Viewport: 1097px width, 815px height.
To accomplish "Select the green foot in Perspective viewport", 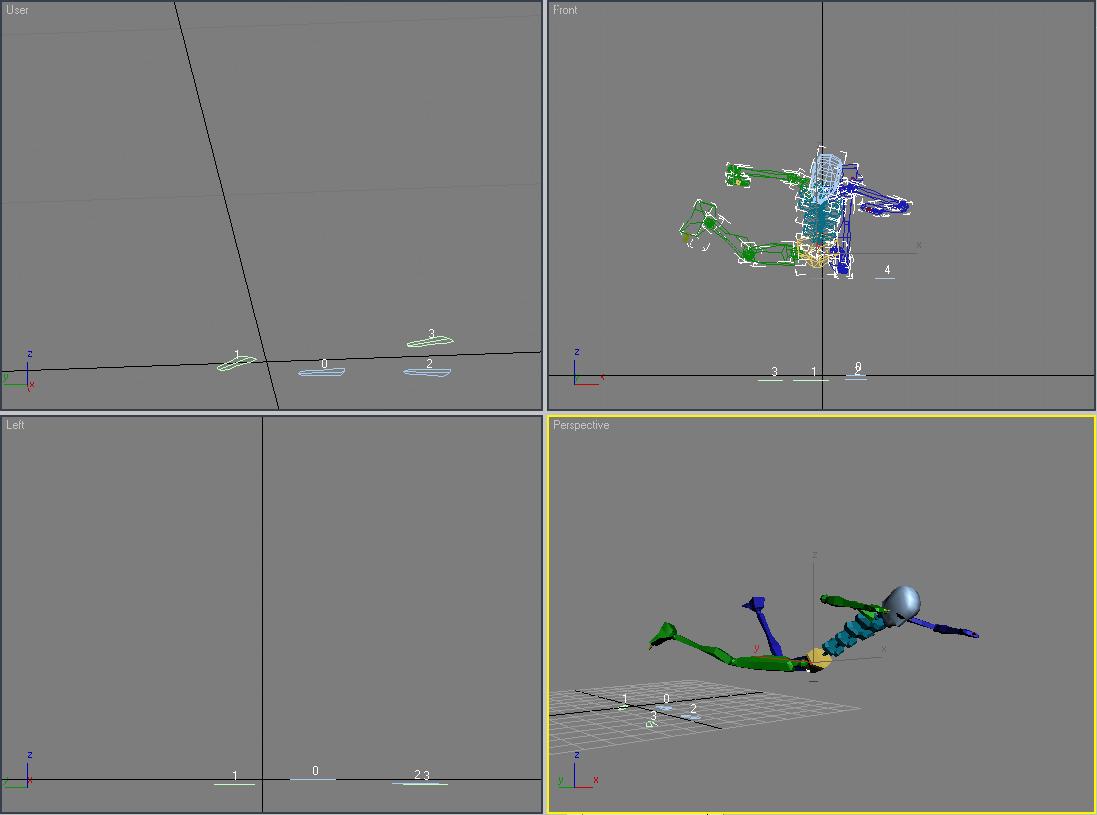I will pyautogui.click(x=662, y=636).
